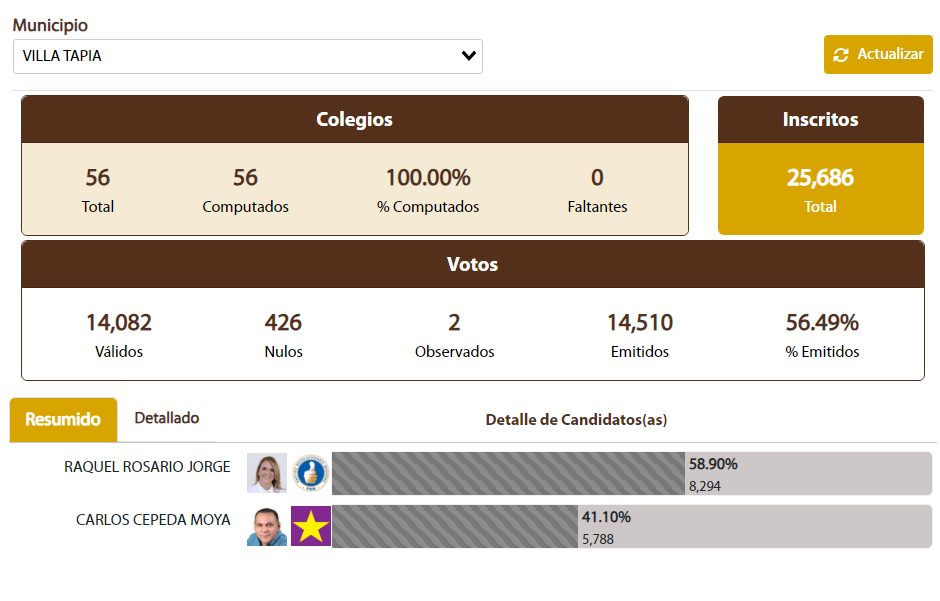Click Carlos Cepeda Moya's 41.10% vote bar
This screenshot has width=940, height=601.
click(x=455, y=526)
